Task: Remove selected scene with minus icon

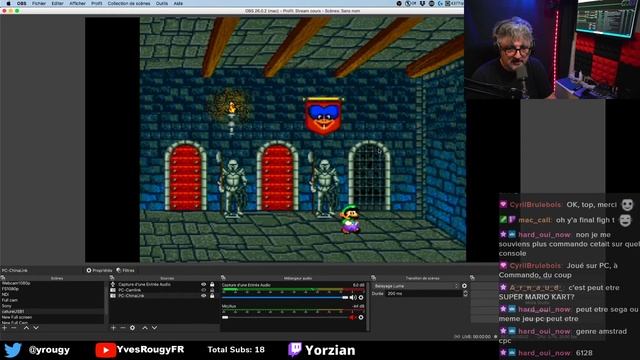Action: [x=14, y=328]
